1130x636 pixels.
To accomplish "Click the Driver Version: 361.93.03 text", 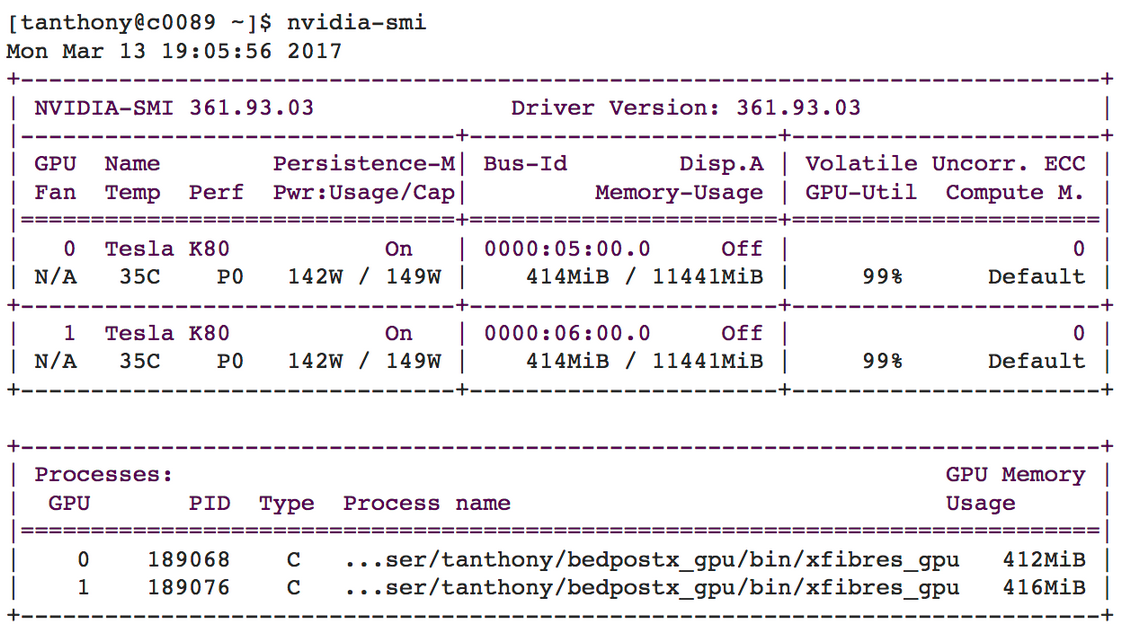I will click(685, 108).
